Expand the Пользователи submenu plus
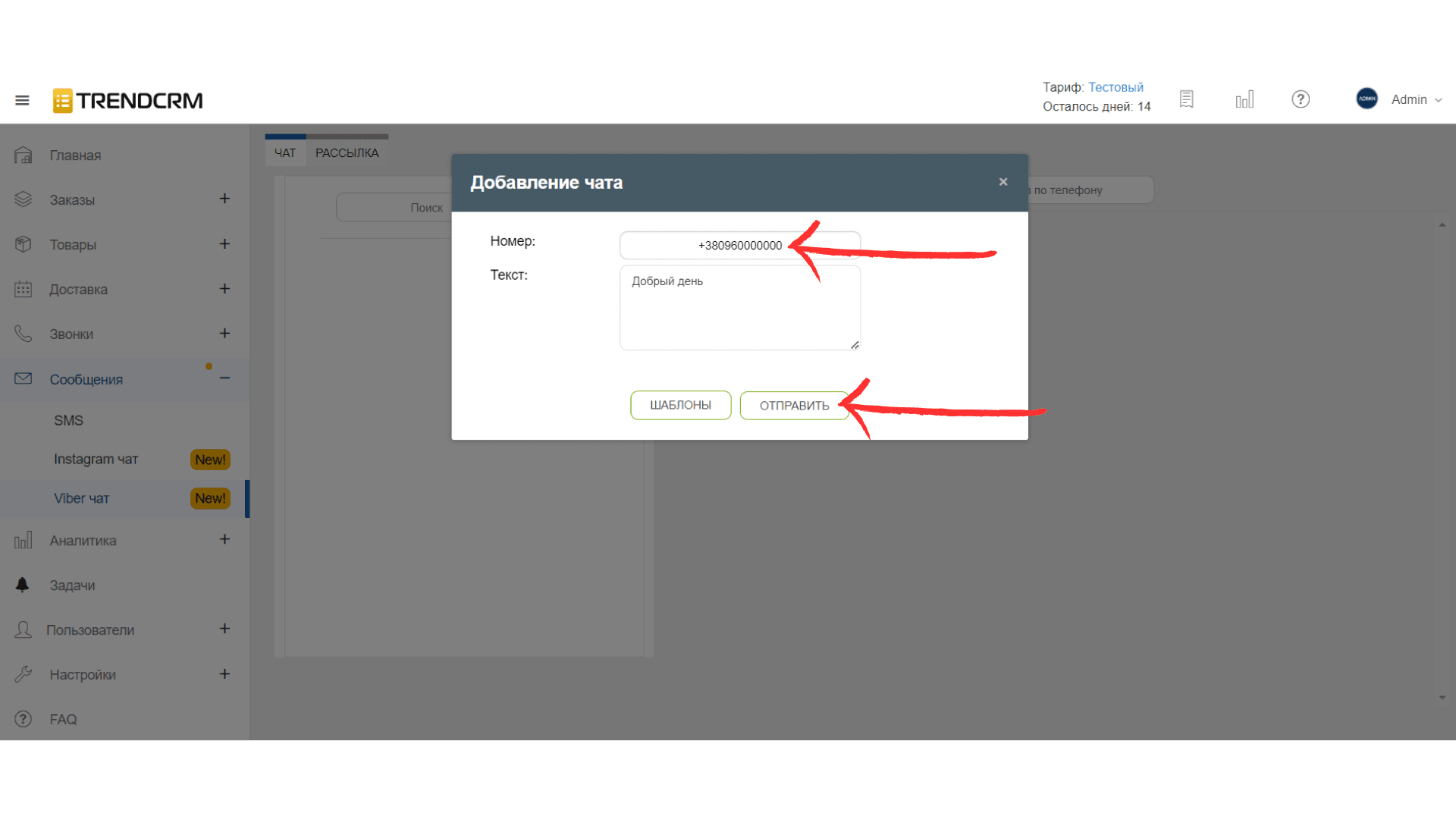Screen dimensions: 1456x819 [x=224, y=629]
